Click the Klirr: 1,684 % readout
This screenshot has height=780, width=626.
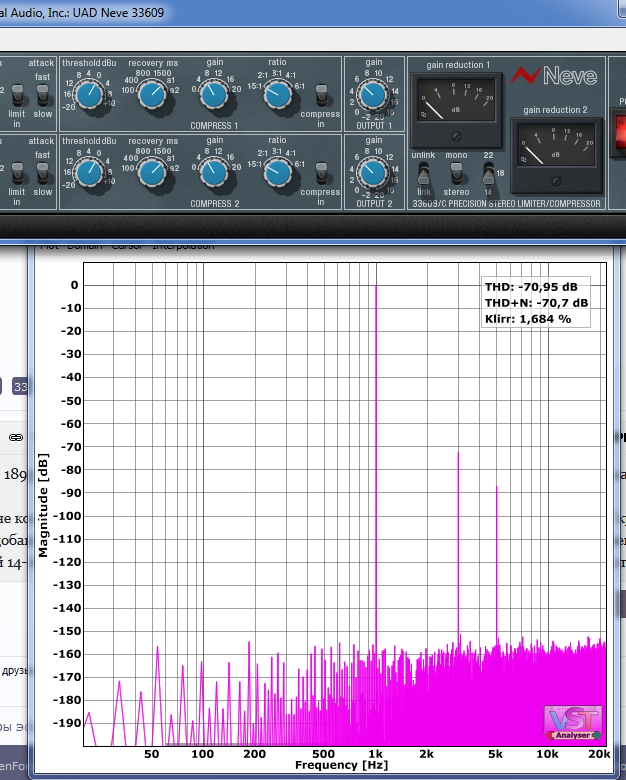coord(528,319)
